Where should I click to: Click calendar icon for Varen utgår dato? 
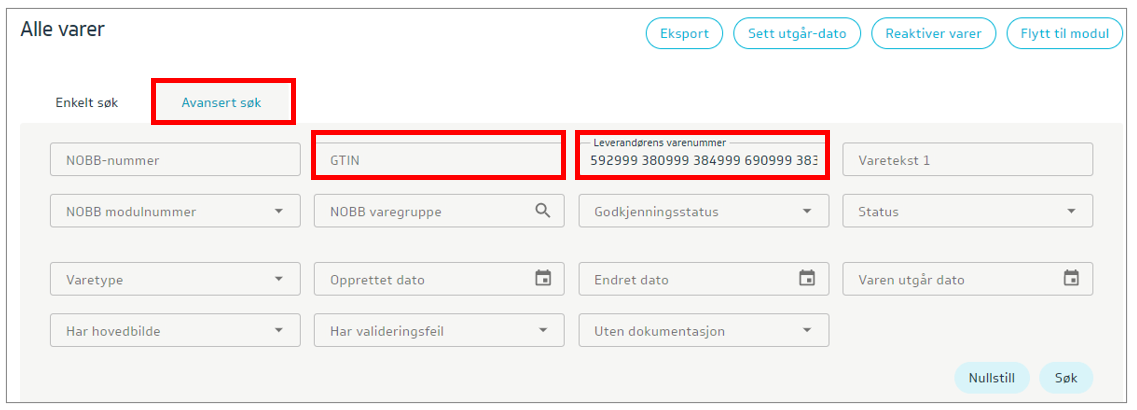click(x=1070, y=279)
